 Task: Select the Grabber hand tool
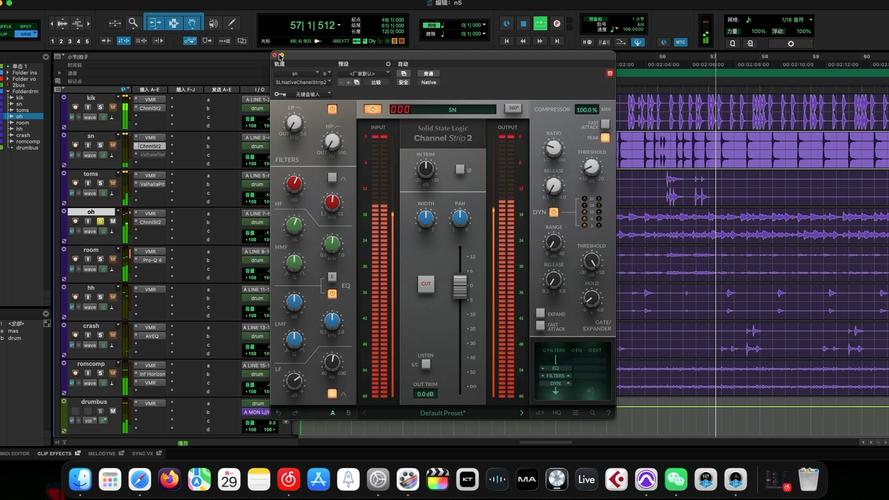(193, 23)
